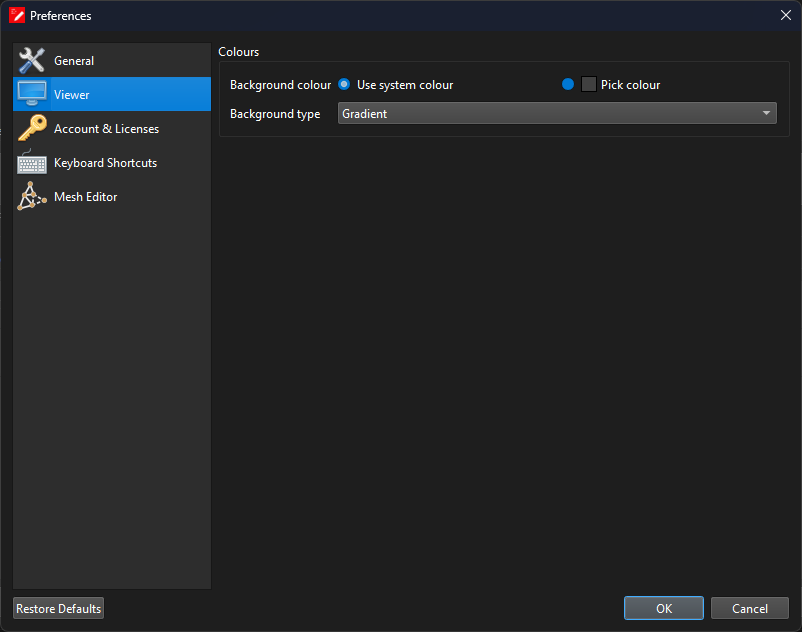Switch to Account & Licenses section
802x632 pixels.
[x=112, y=128]
